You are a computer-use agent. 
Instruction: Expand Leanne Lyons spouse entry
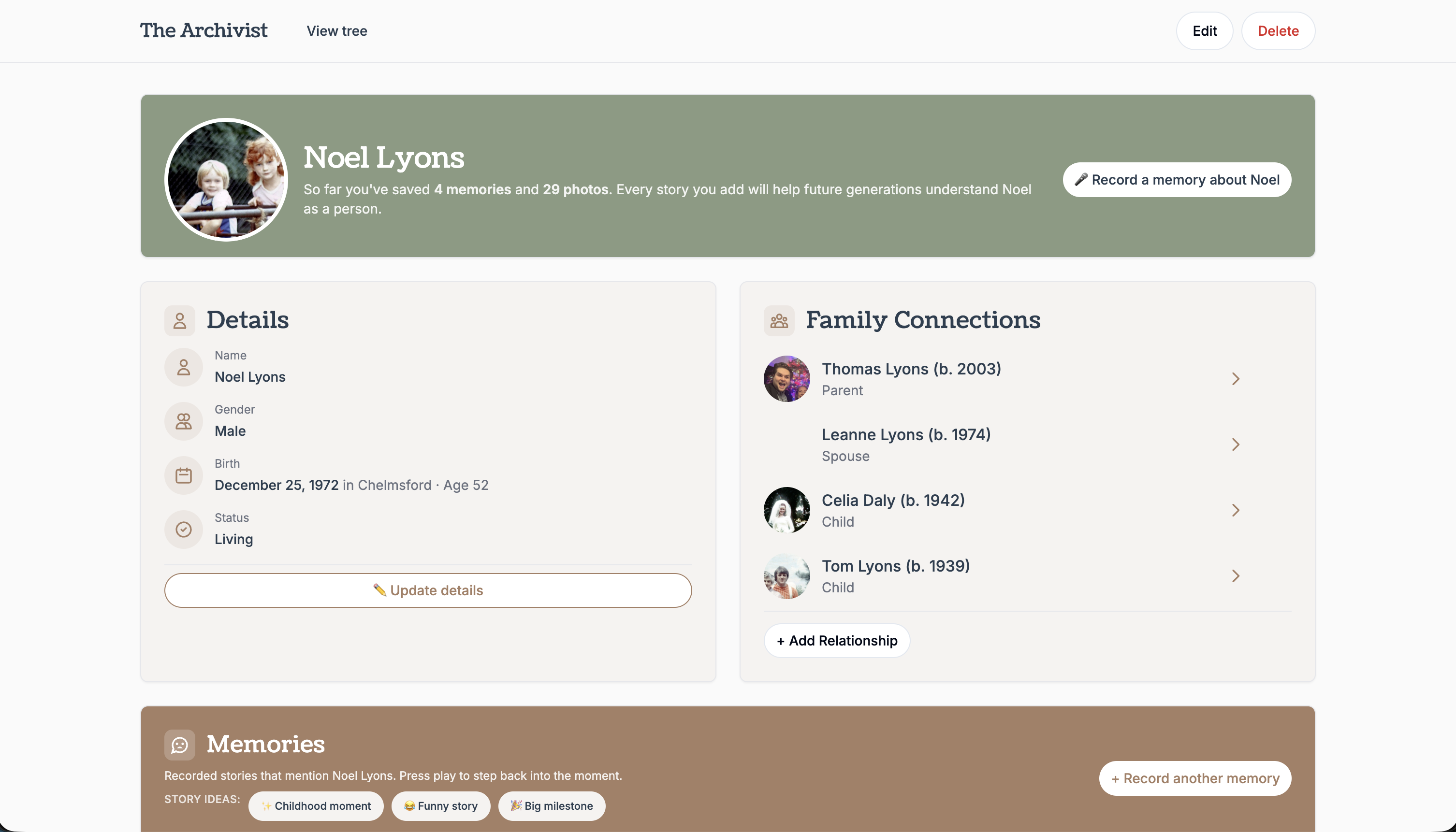(x=1236, y=444)
